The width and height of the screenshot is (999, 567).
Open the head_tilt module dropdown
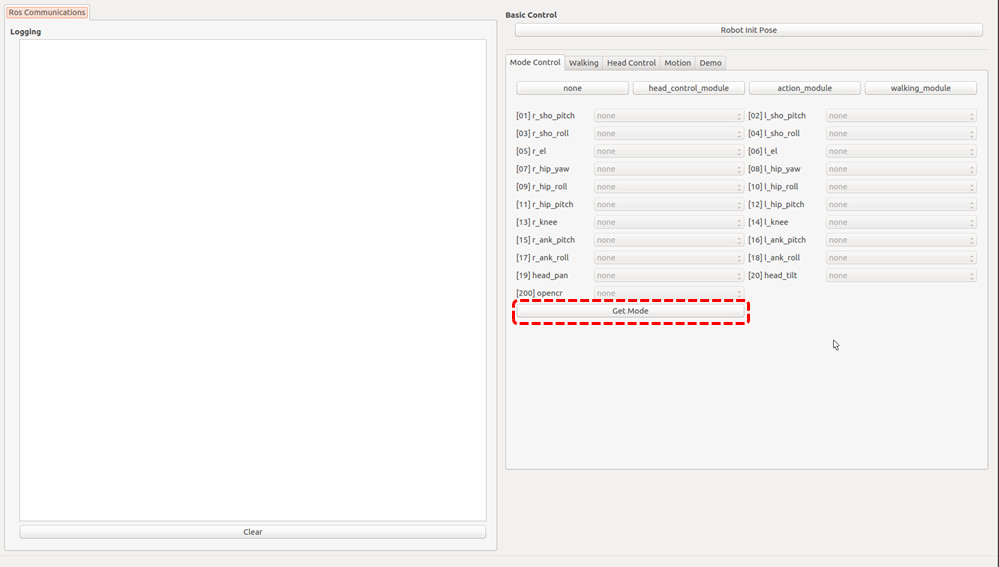pos(901,276)
